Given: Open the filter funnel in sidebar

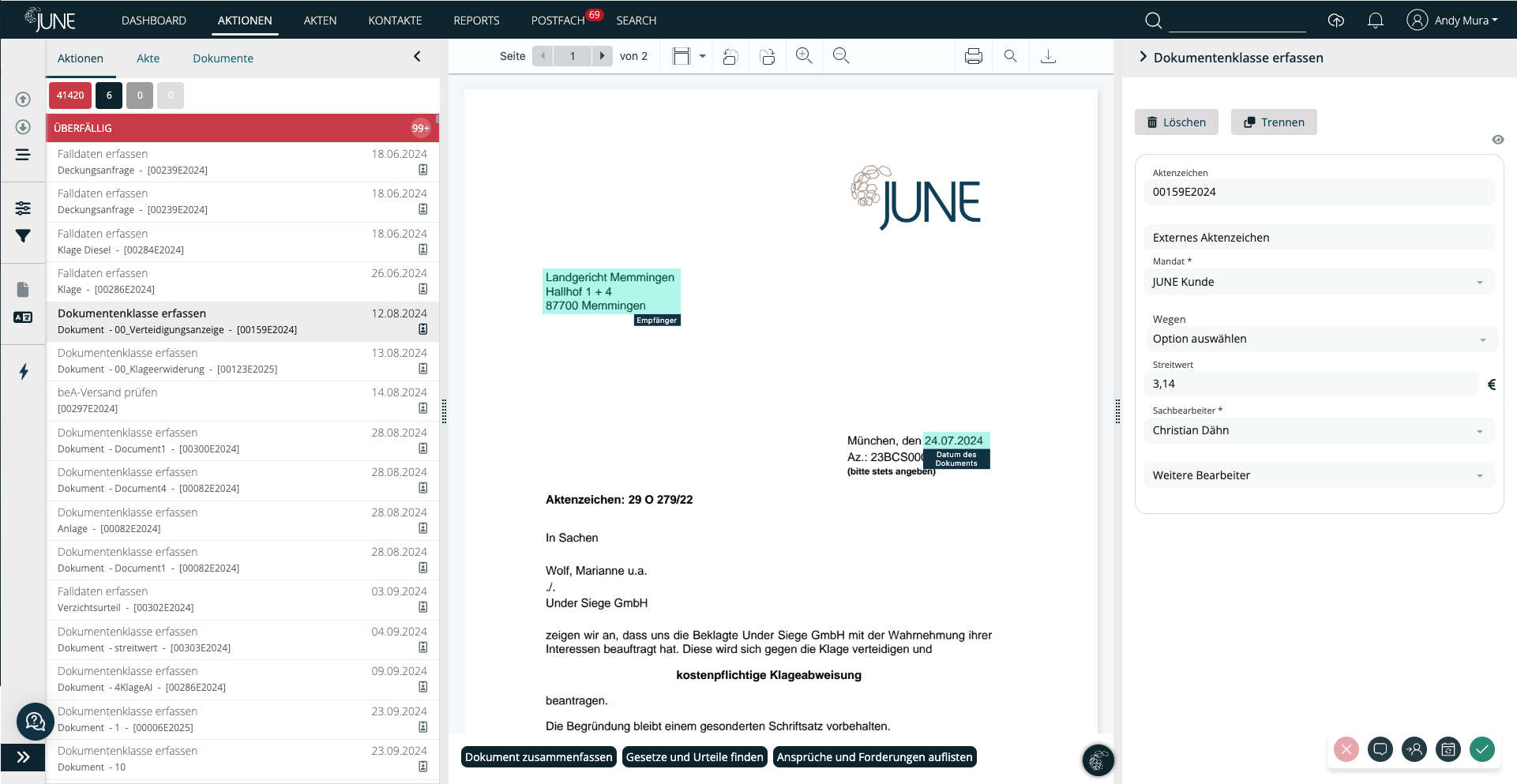Looking at the screenshot, I should coord(23,236).
